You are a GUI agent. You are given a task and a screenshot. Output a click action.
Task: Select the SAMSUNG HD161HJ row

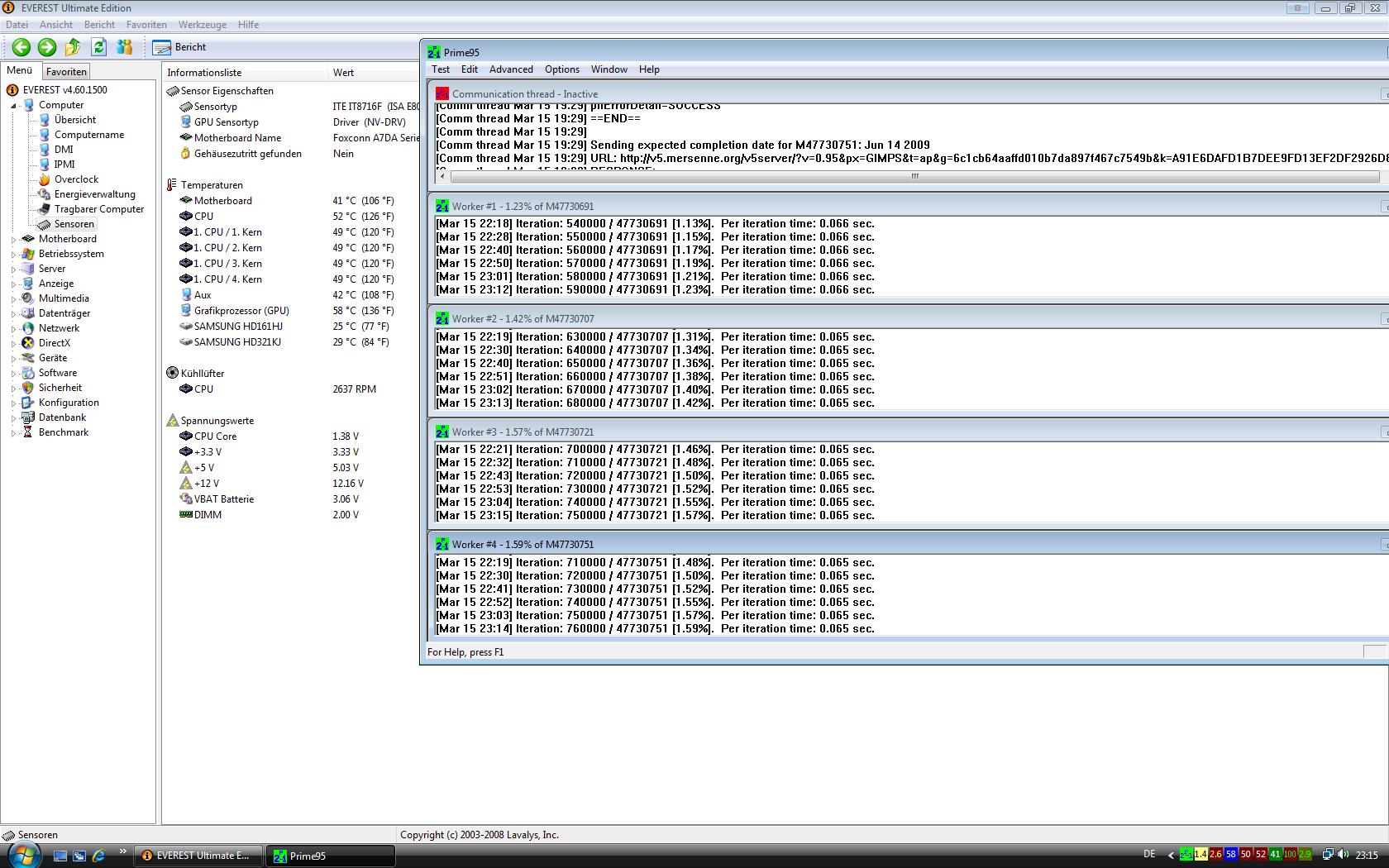(291, 327)
